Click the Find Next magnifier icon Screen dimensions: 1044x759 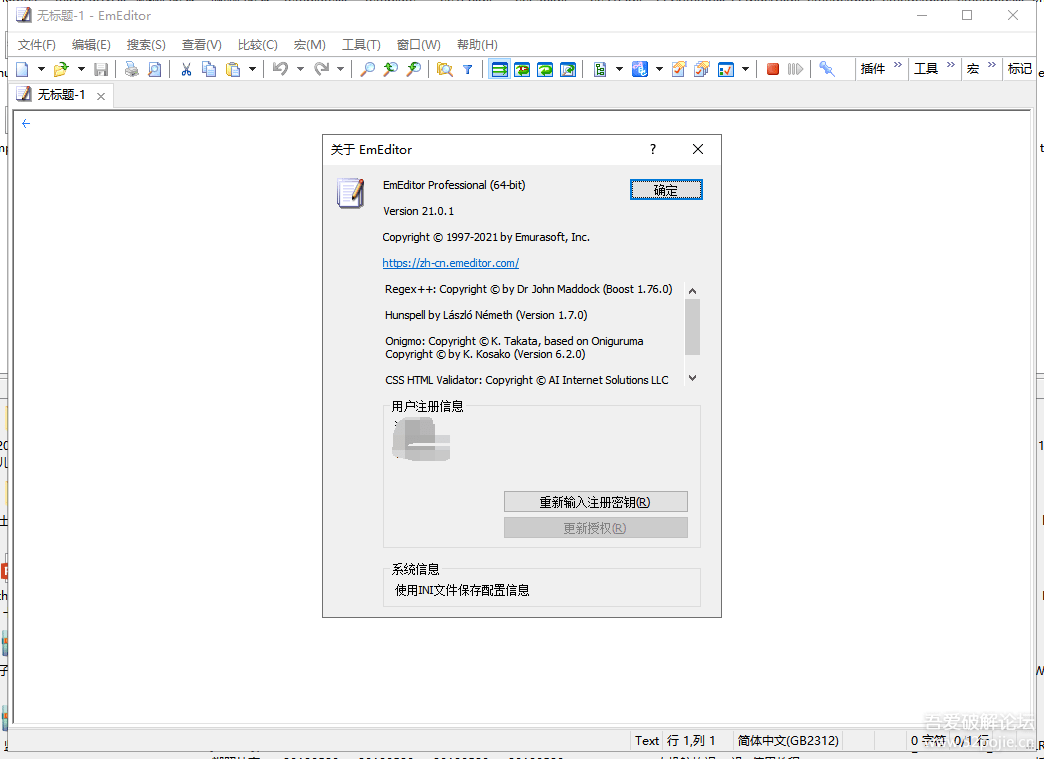pyautogui.click(x=413, y=69)
